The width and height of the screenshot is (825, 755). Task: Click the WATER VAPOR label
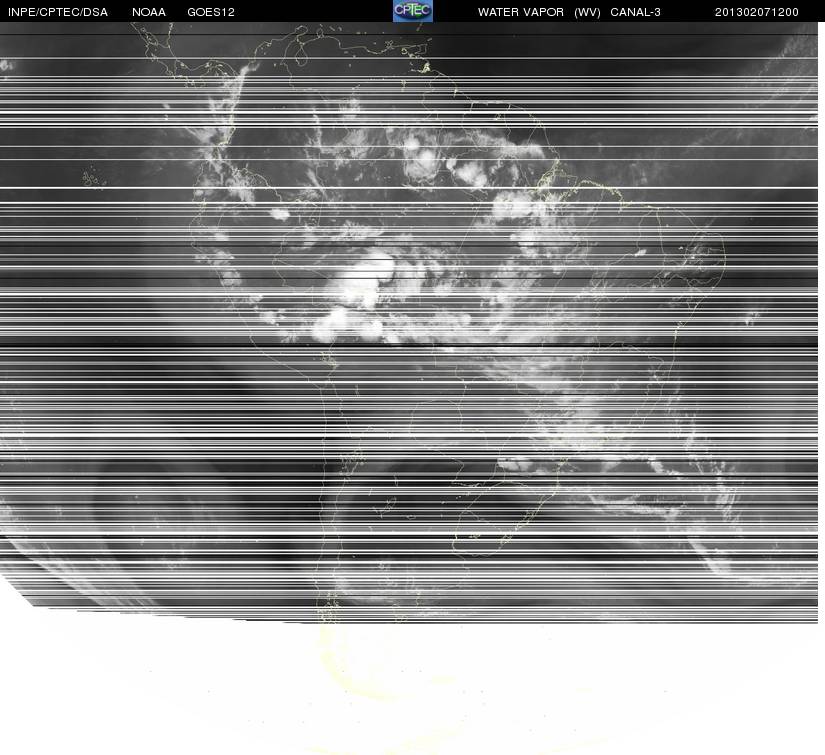pyautogui.click(x=521, y=12)
